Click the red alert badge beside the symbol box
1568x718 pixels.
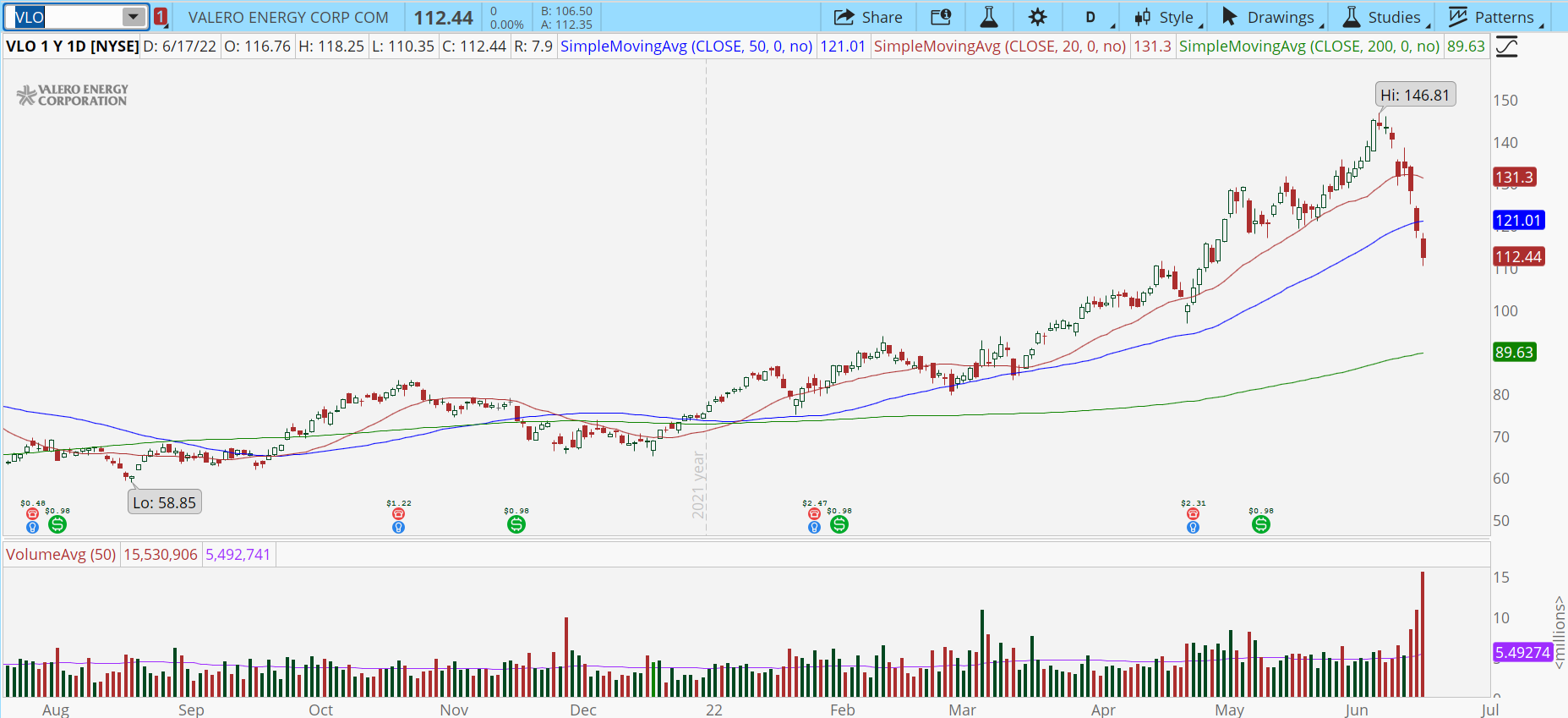click(x=161, y=17)
